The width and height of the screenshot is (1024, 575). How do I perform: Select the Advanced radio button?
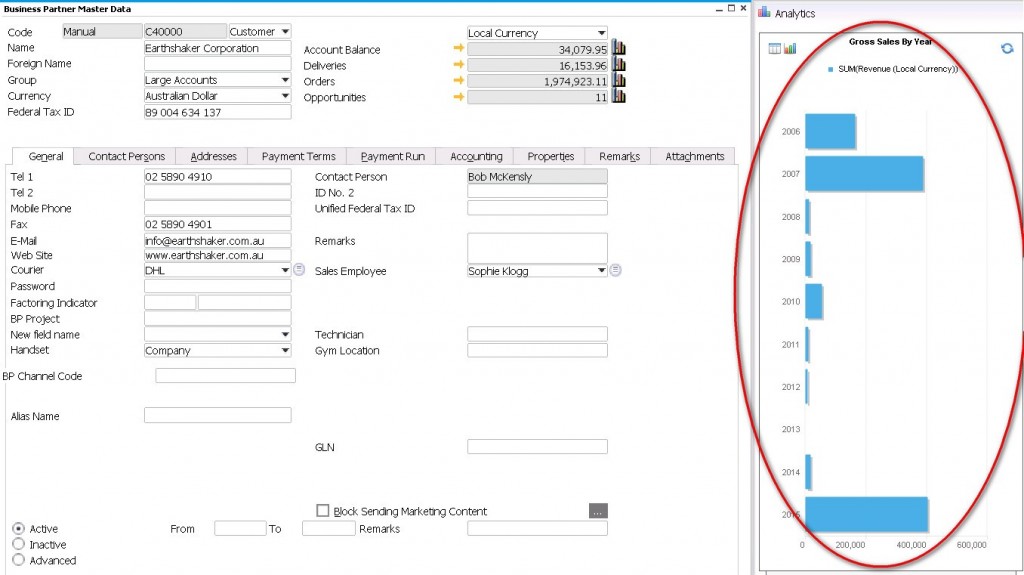coord(19,561)
